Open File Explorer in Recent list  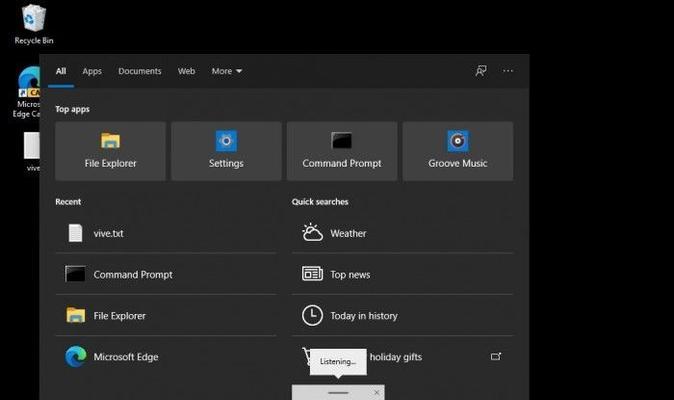point(166,315)
